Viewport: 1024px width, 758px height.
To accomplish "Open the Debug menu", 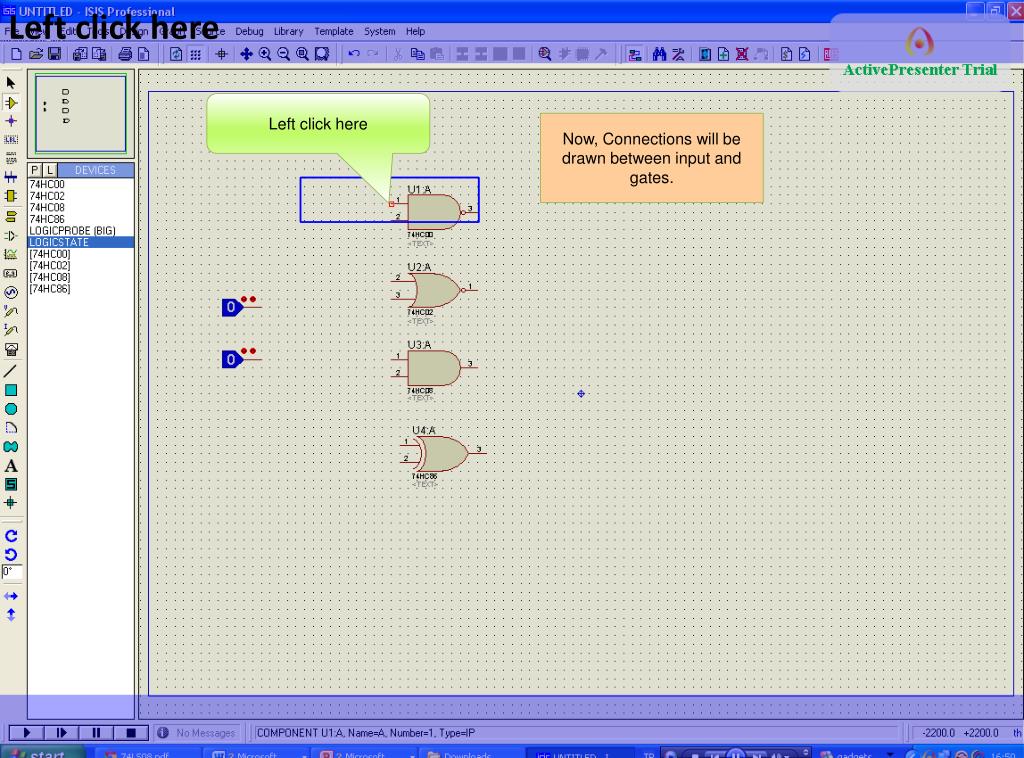I will (249, 31).
